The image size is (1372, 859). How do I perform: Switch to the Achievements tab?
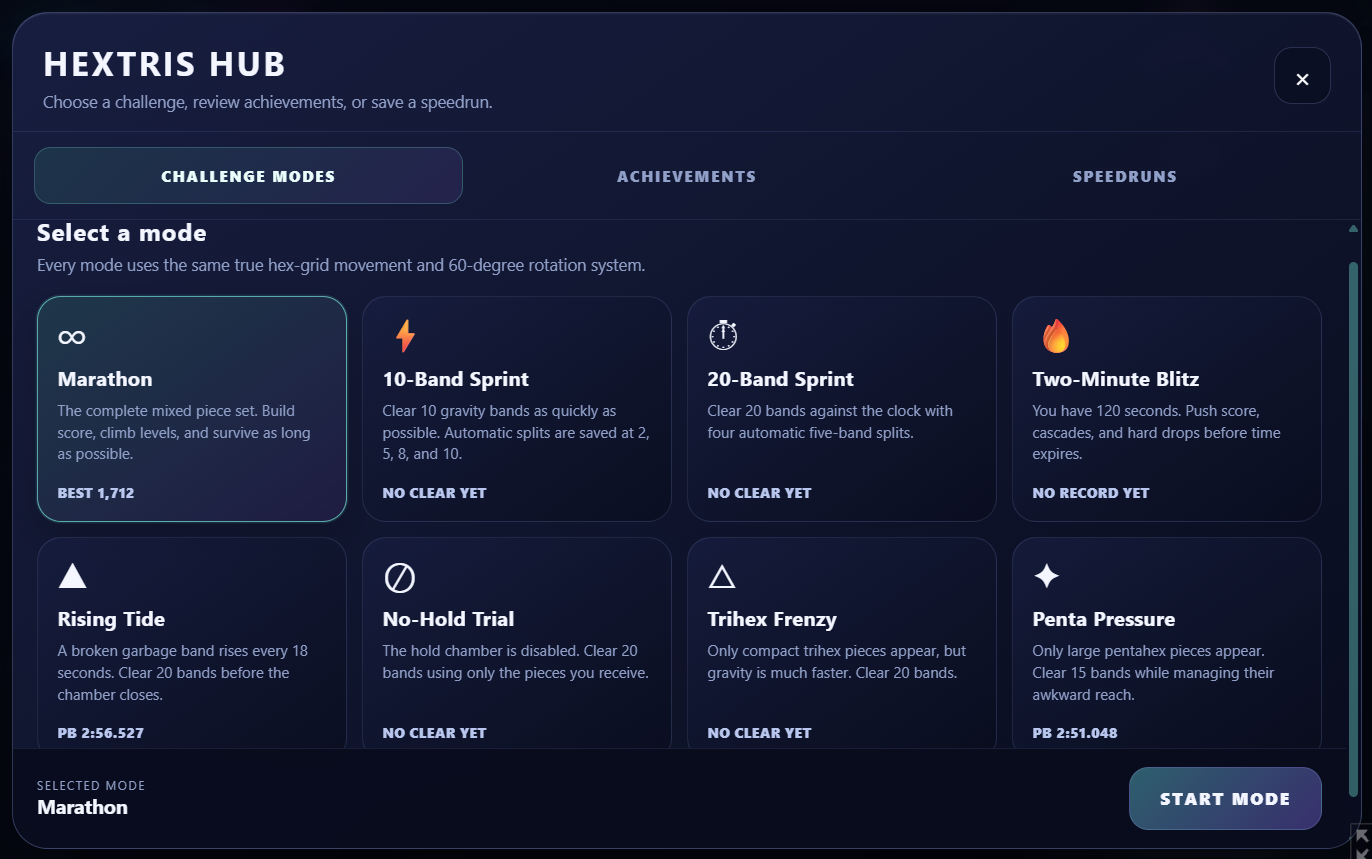(686, 176)
